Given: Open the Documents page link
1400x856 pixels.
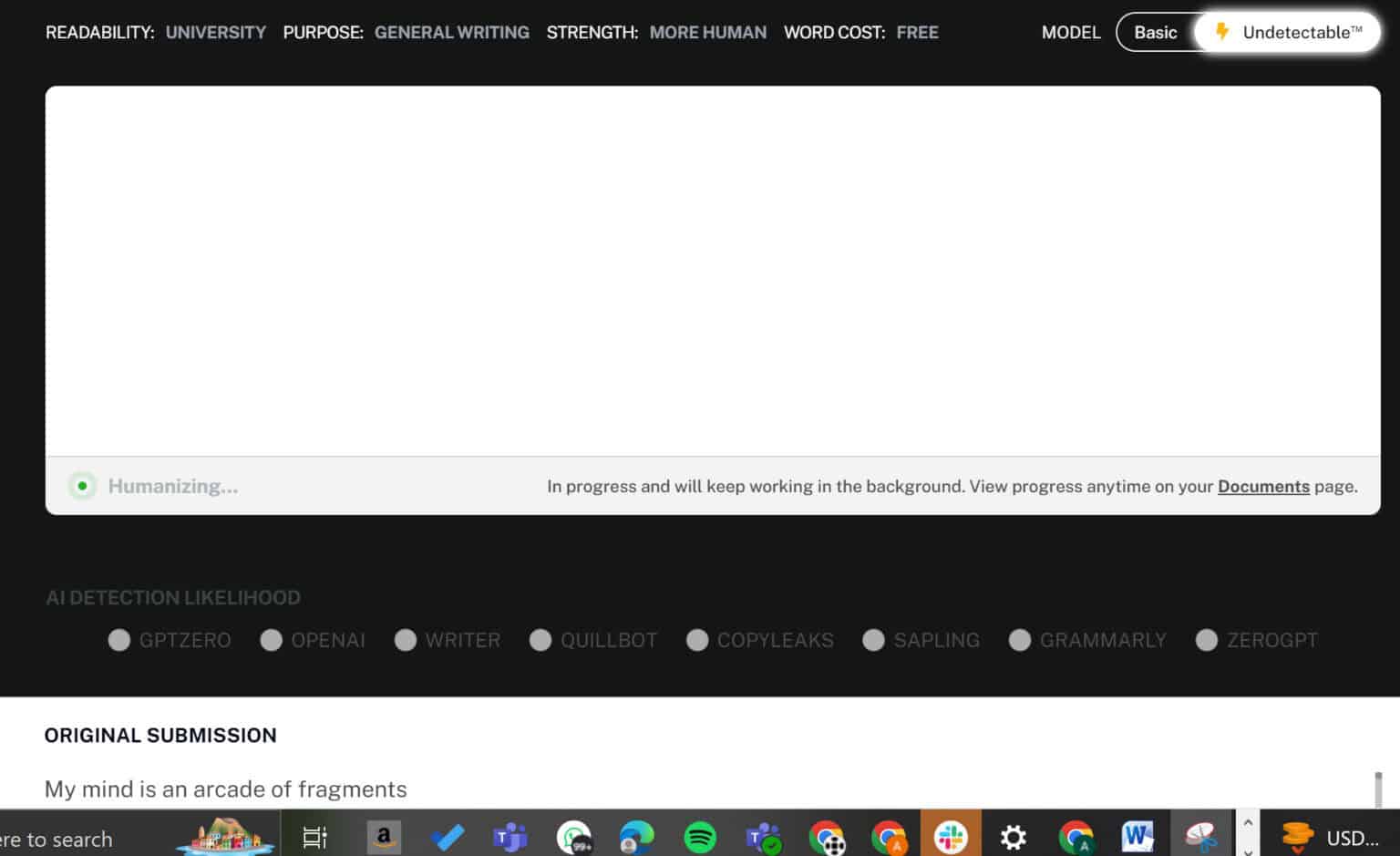Looking at the screenshot, I should point(1262,487).
